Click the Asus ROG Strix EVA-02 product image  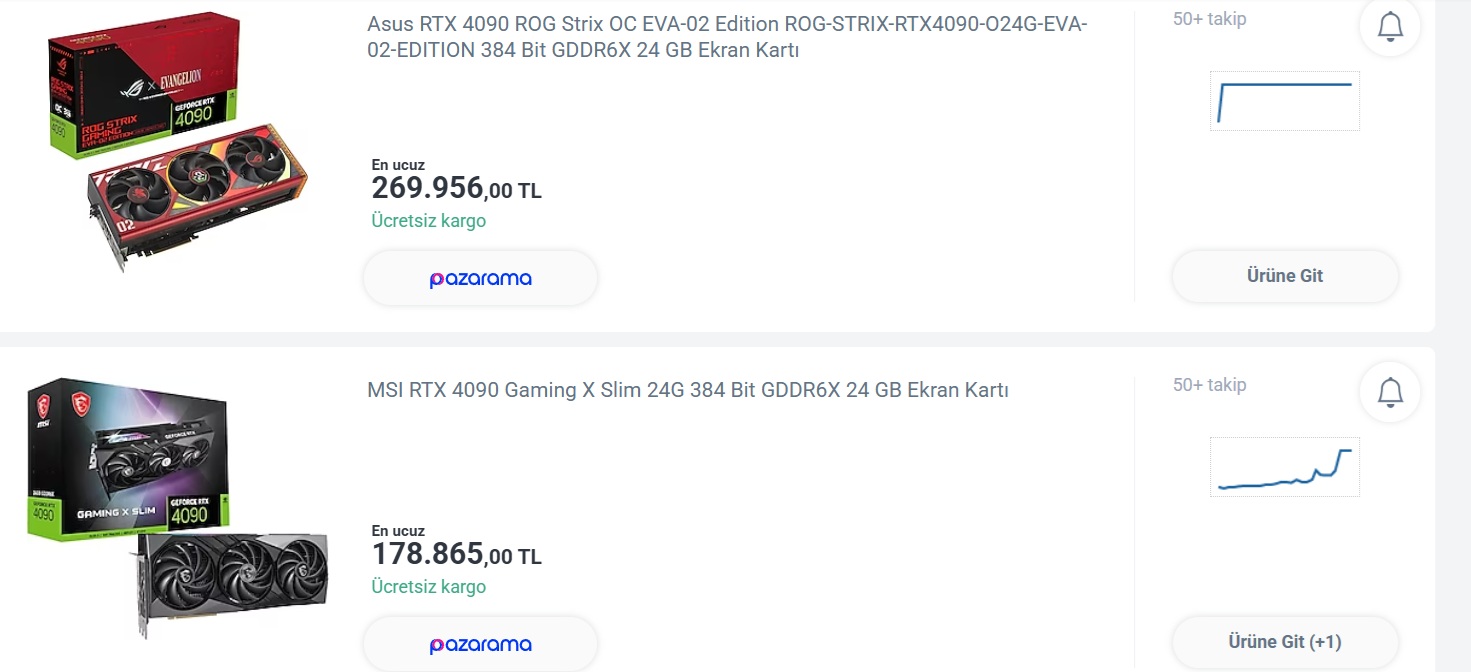tap(177, 141)
